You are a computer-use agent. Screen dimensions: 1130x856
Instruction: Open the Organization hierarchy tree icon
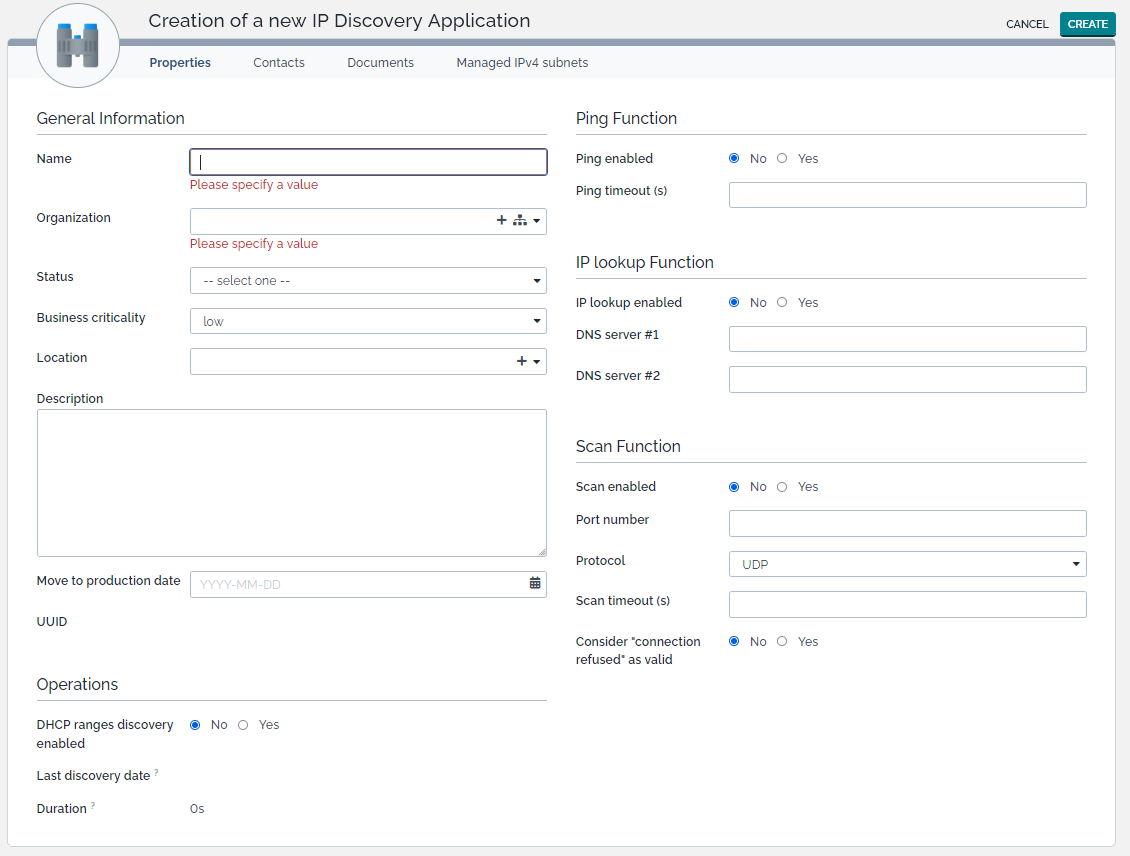pos(519,221)
